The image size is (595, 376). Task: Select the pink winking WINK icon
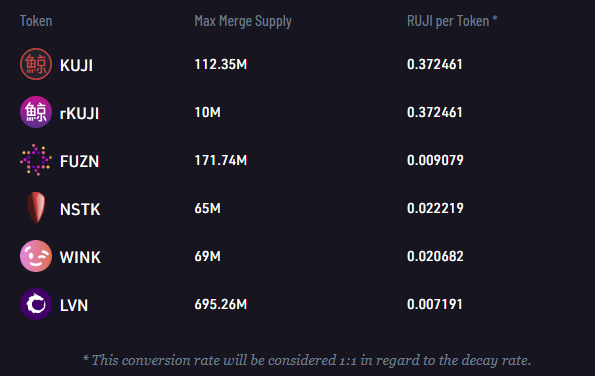[x=36, y=256]
